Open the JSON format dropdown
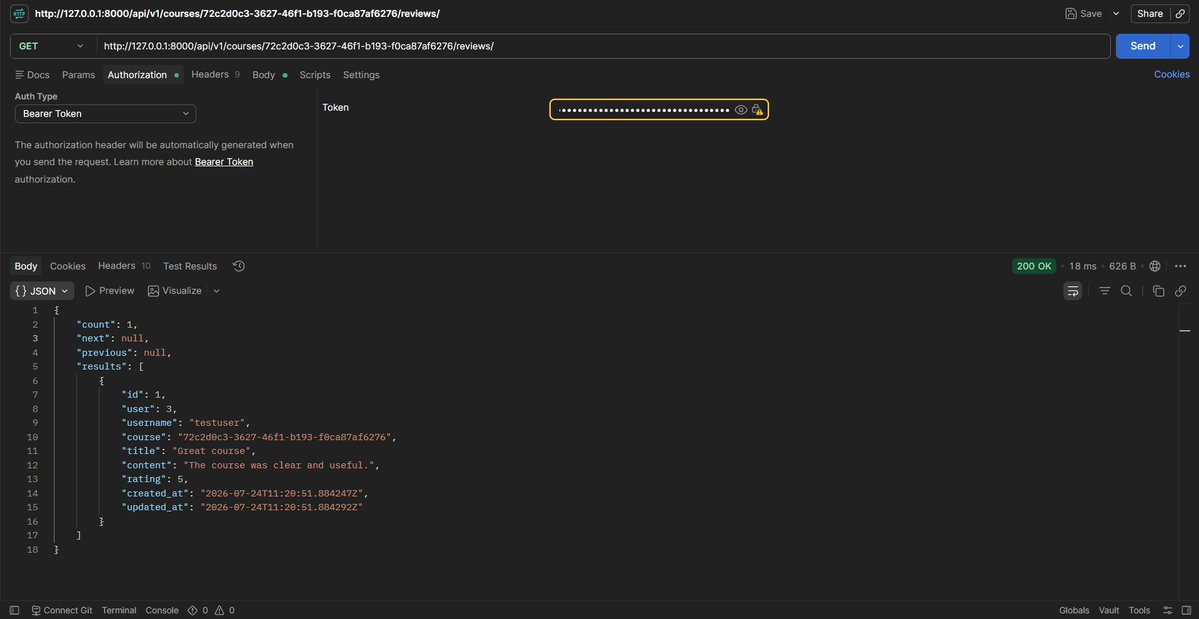This screenshot has width=1199, height=619. click(x=42, y=291)
